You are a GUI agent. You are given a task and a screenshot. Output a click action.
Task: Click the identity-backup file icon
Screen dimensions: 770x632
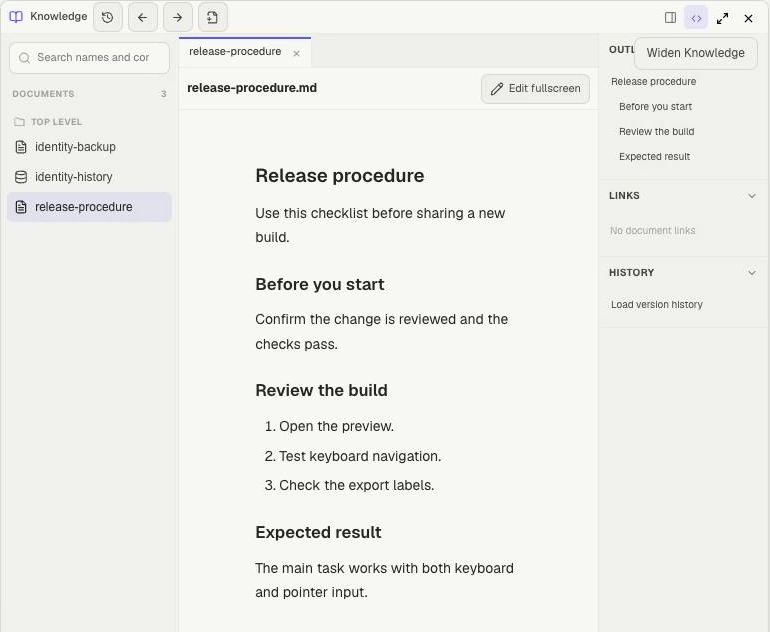coord(21,147)
